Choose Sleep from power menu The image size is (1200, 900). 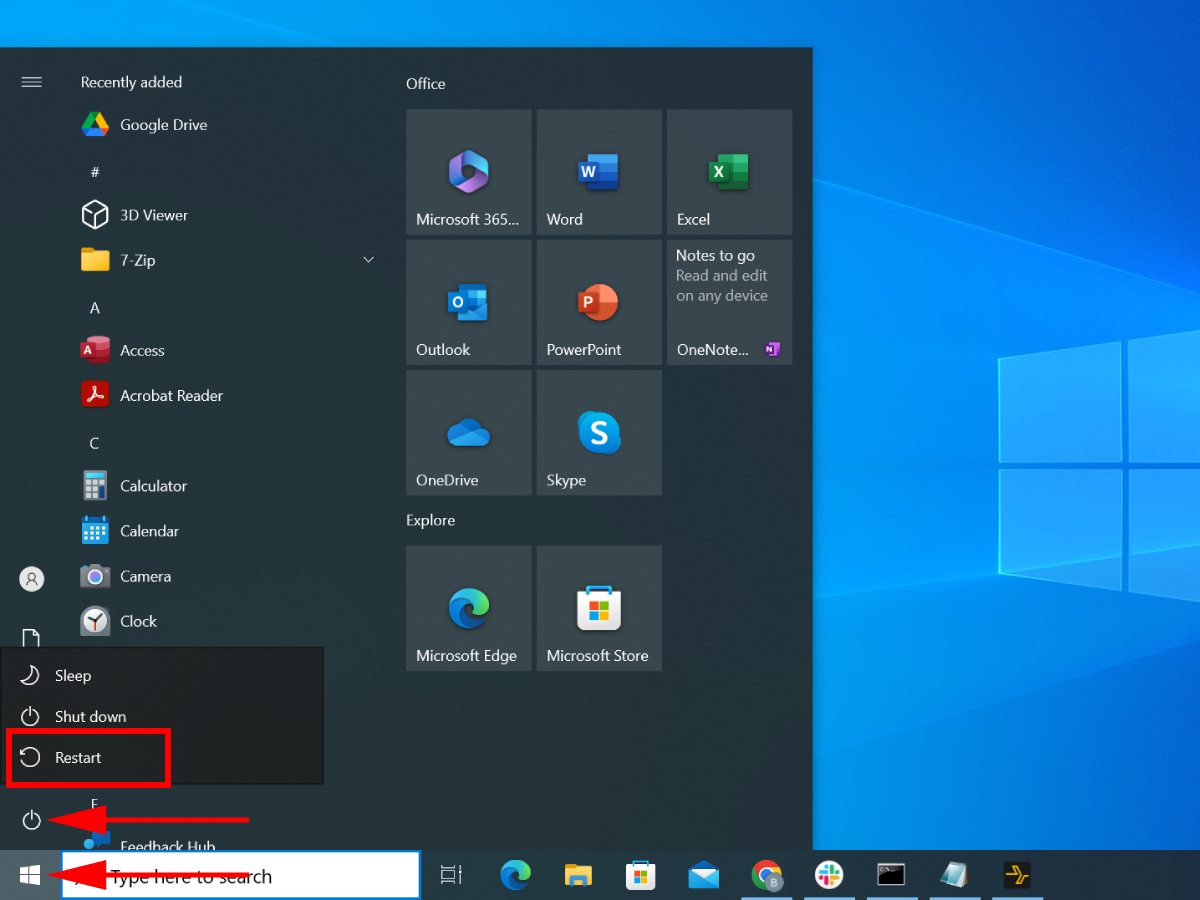pyautogui.click(x=162, y=676)
